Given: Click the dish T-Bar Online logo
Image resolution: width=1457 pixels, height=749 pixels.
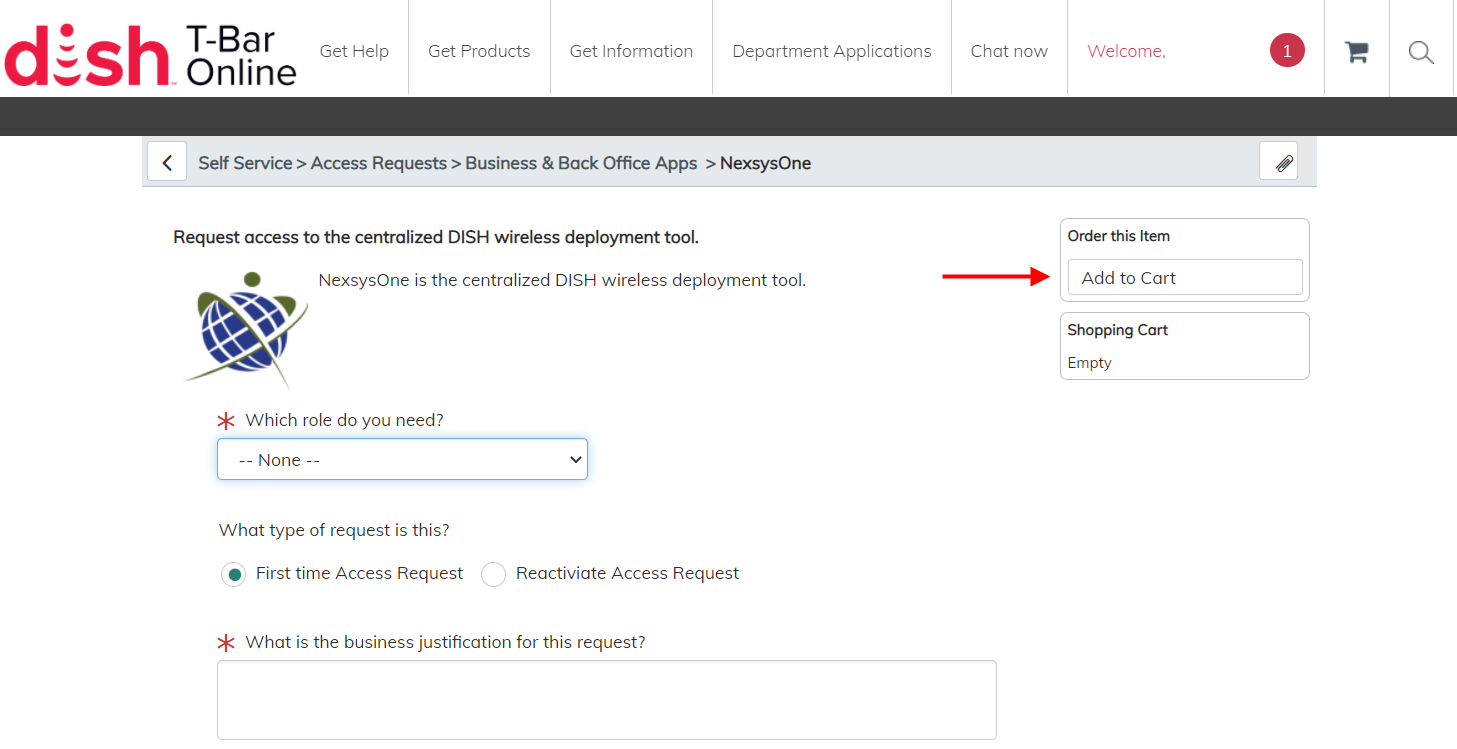Looking at the screenshot, I should (x=150, y=54).
